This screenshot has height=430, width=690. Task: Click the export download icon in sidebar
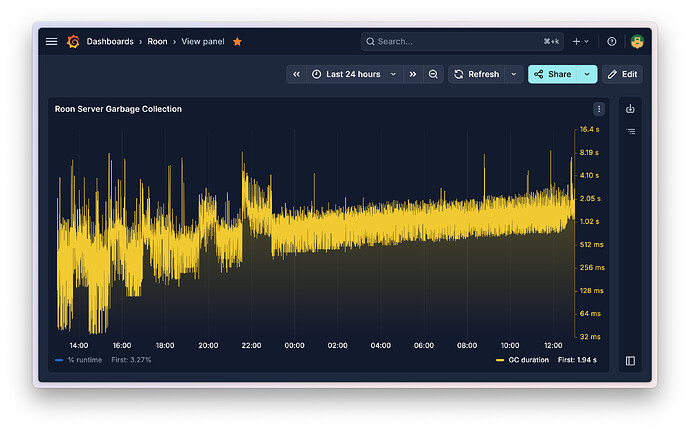click(630, 108)
